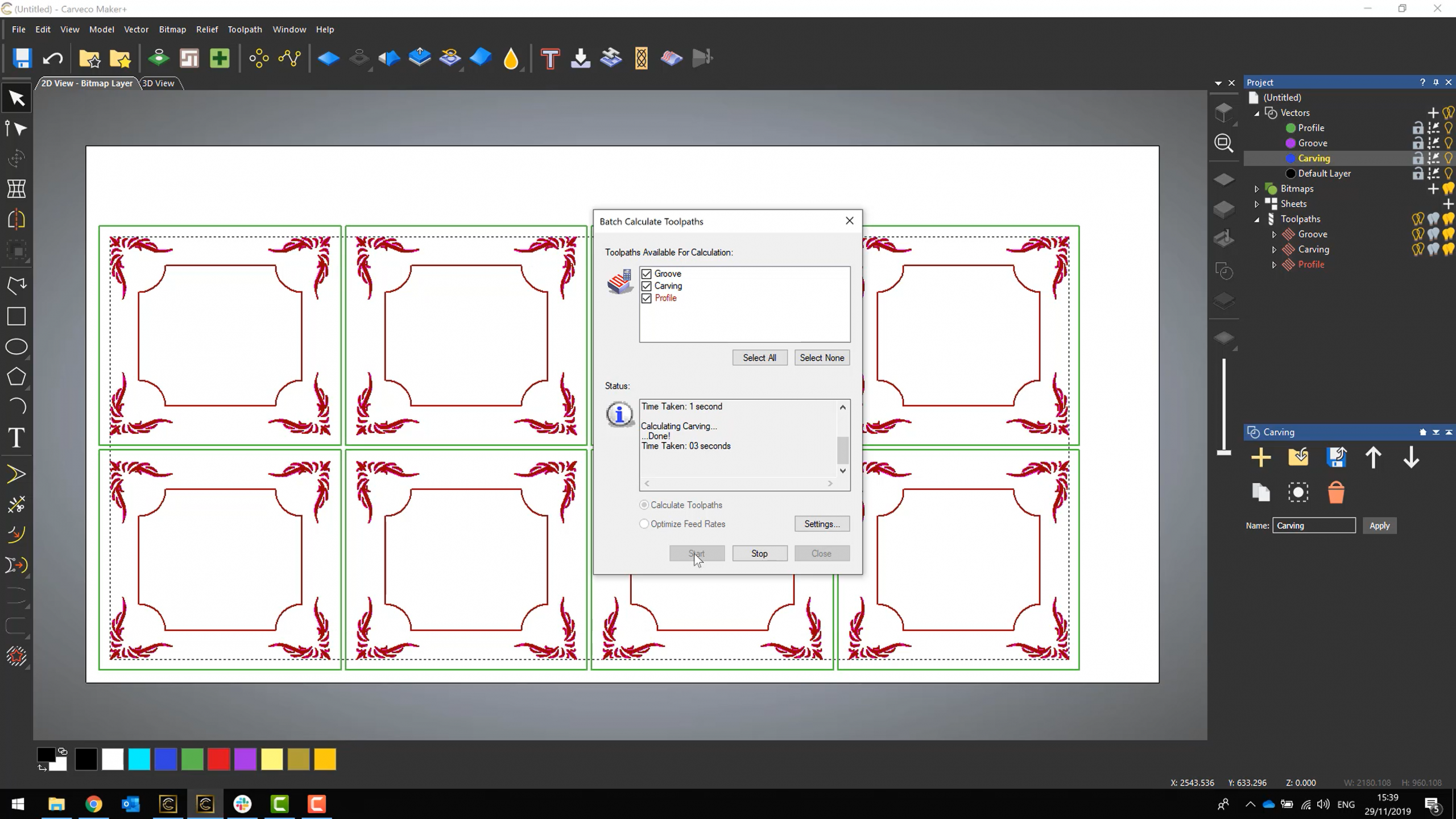1456x819 pixels.
Task: Open Slack from the taskbar
Action: point(242,804)
